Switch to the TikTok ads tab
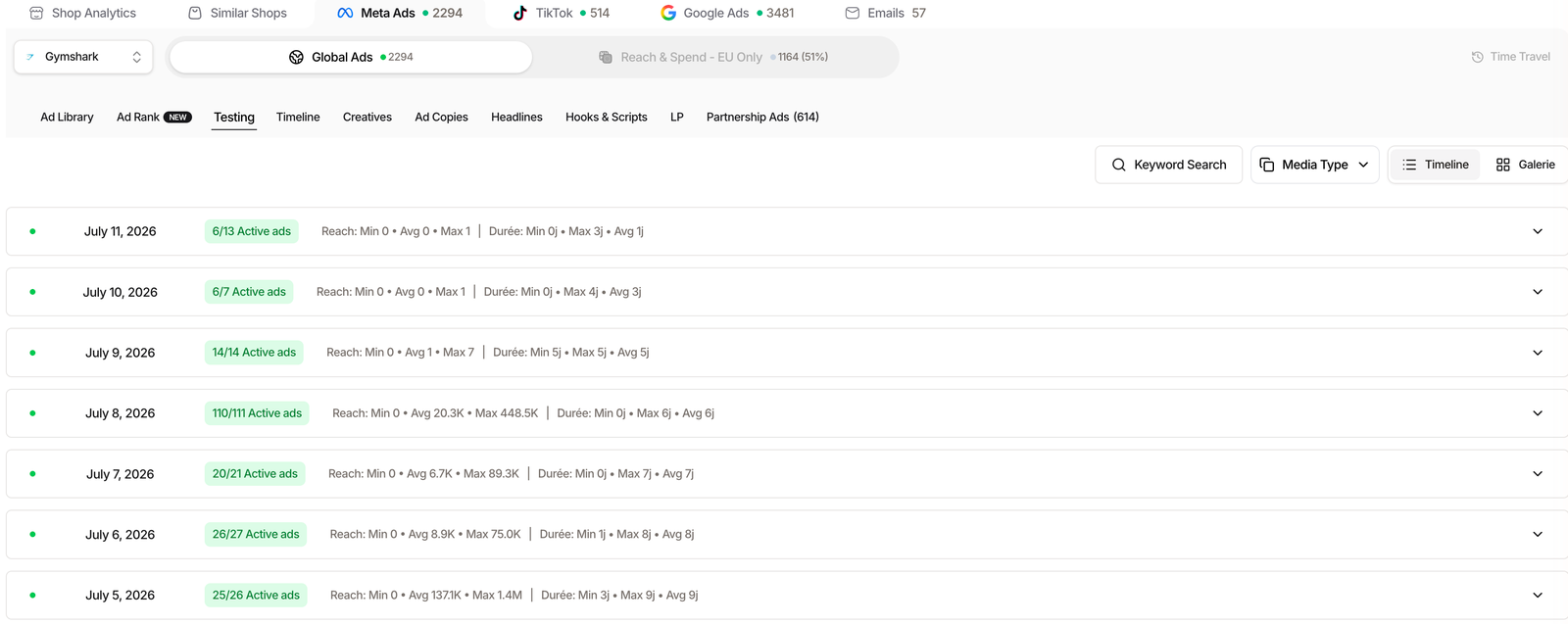The height and width of the screenshot is (624, 1568). [561, 13]
